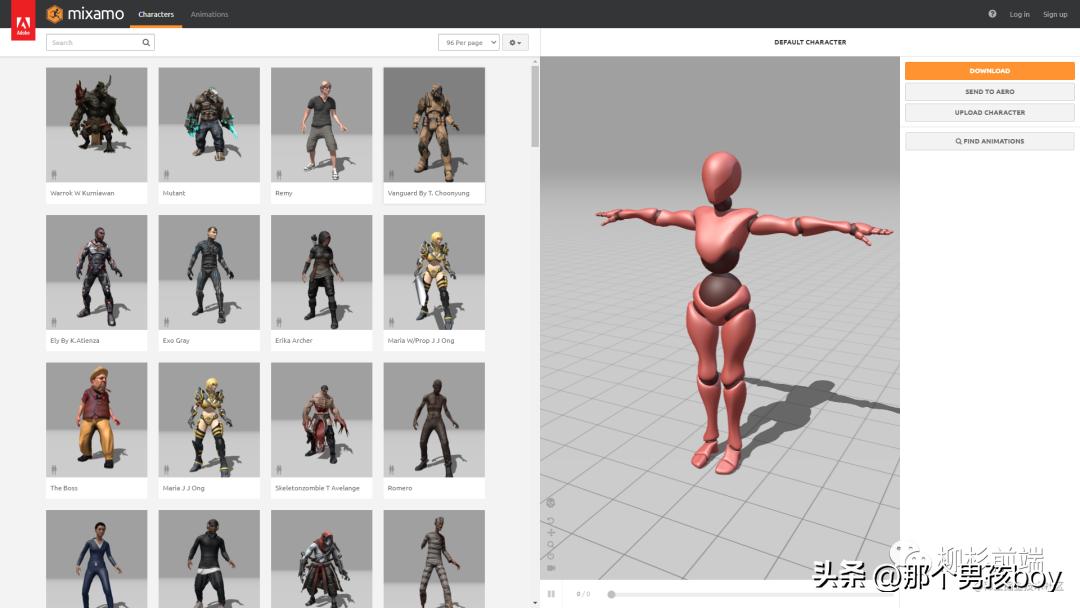Image resolution: width=1080 pixels, height=608 pixels.
Task: Click the Log in link
Action: [x=1019, y=14]
